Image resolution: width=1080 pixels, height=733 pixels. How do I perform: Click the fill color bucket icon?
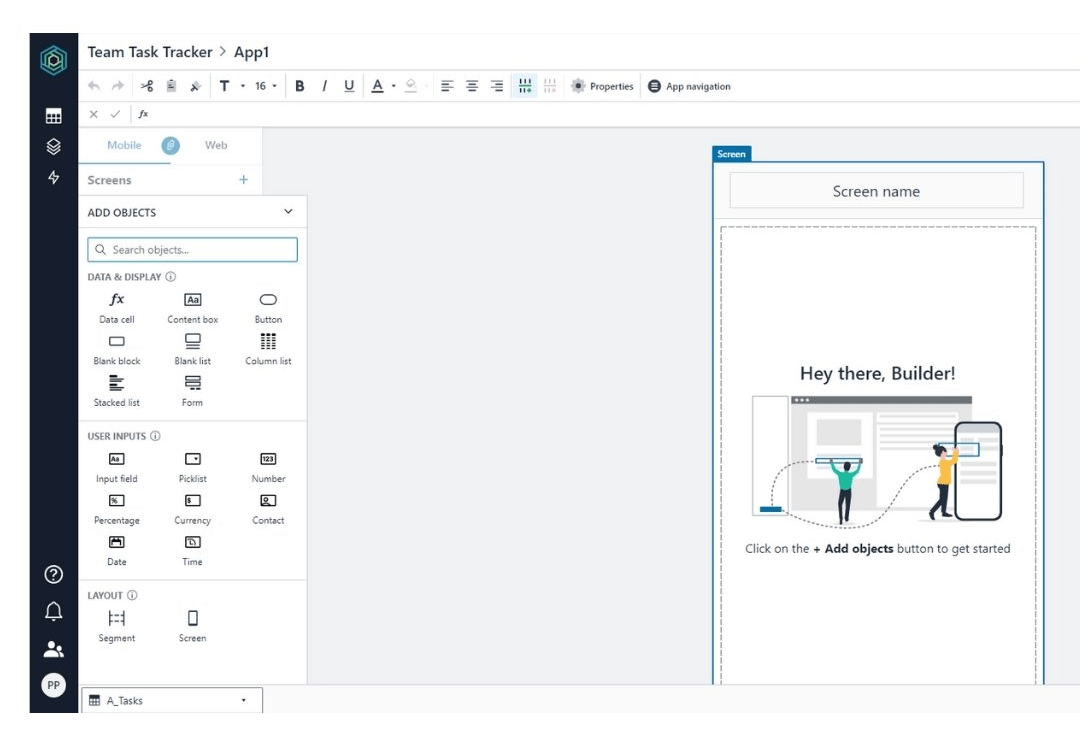(411, 86)
